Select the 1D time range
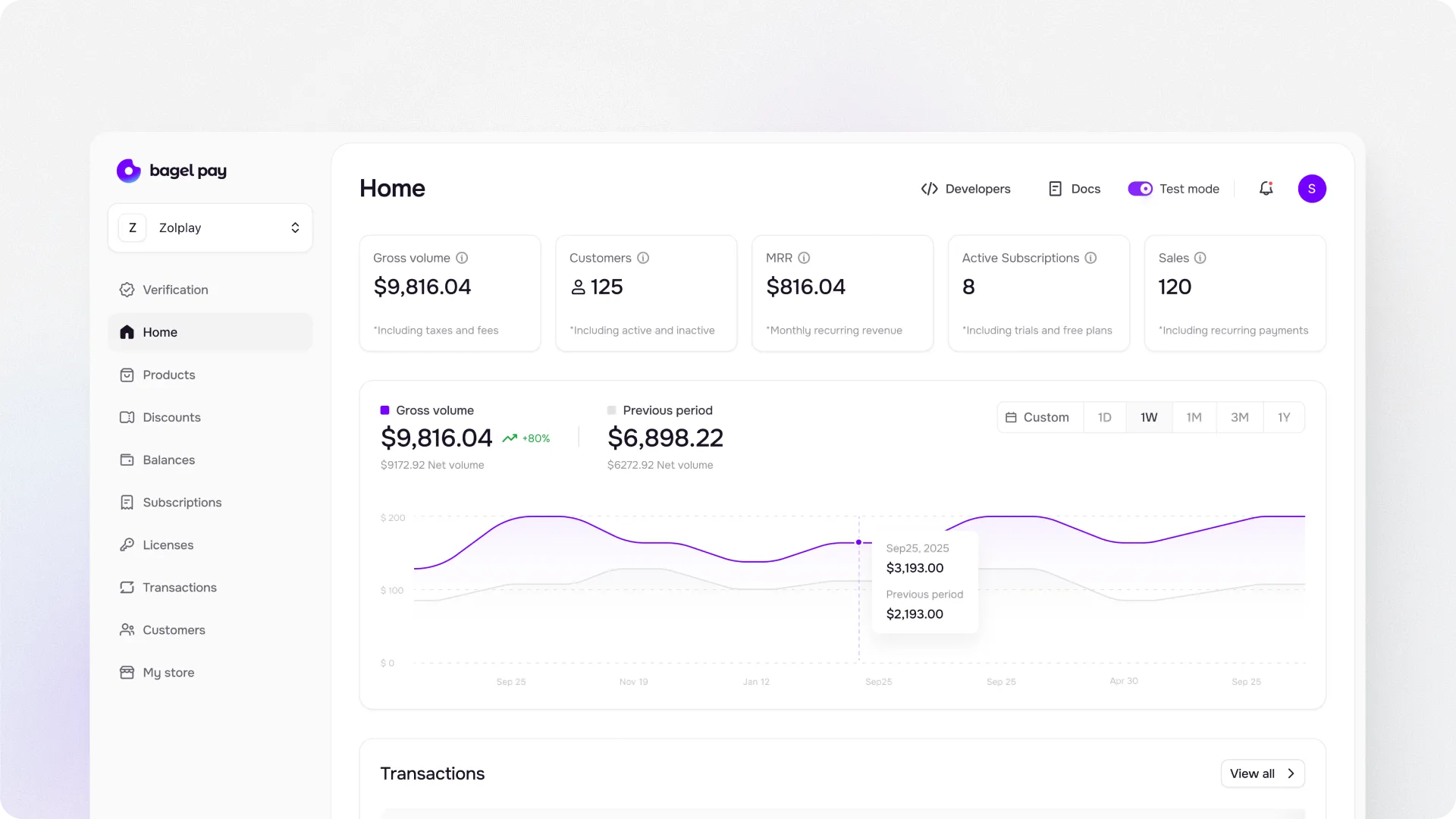 click(1105, 417)
